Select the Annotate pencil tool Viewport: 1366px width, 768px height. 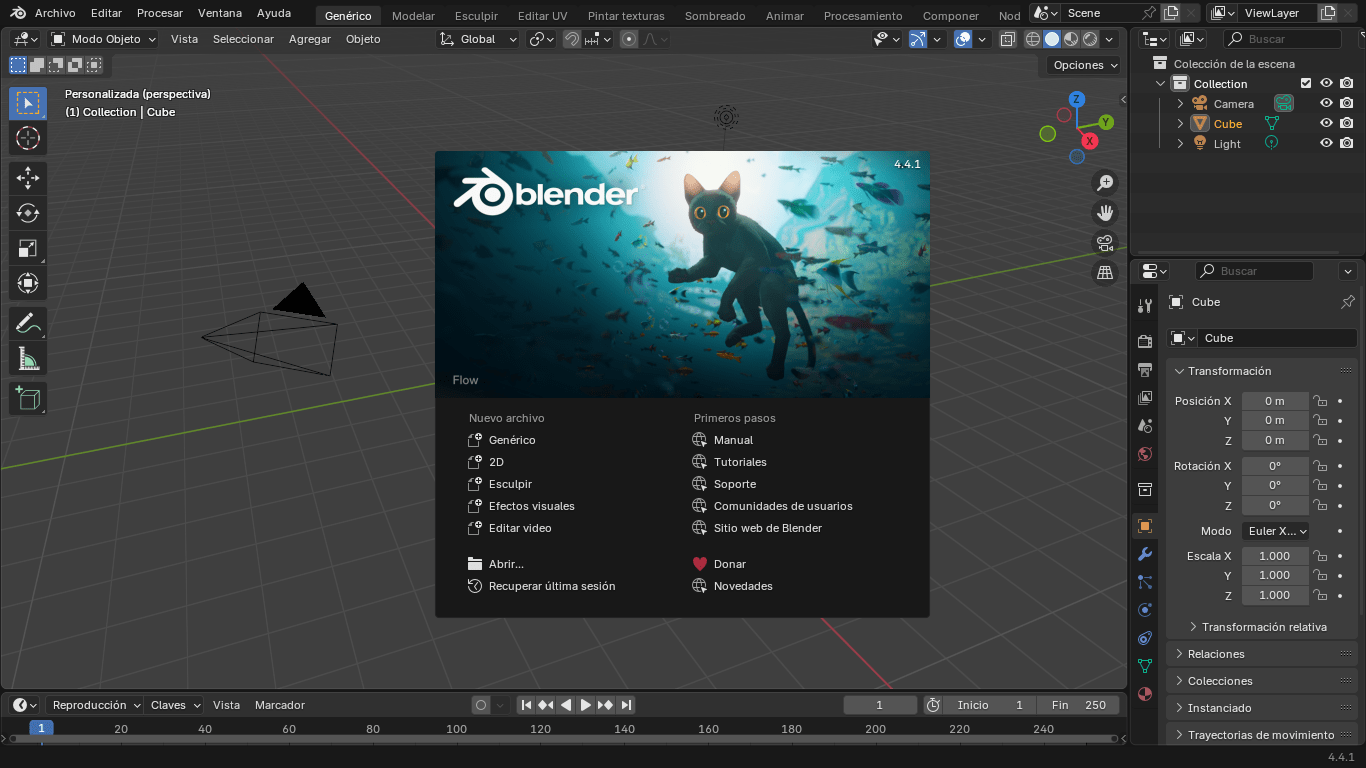[x=28, y=324]
